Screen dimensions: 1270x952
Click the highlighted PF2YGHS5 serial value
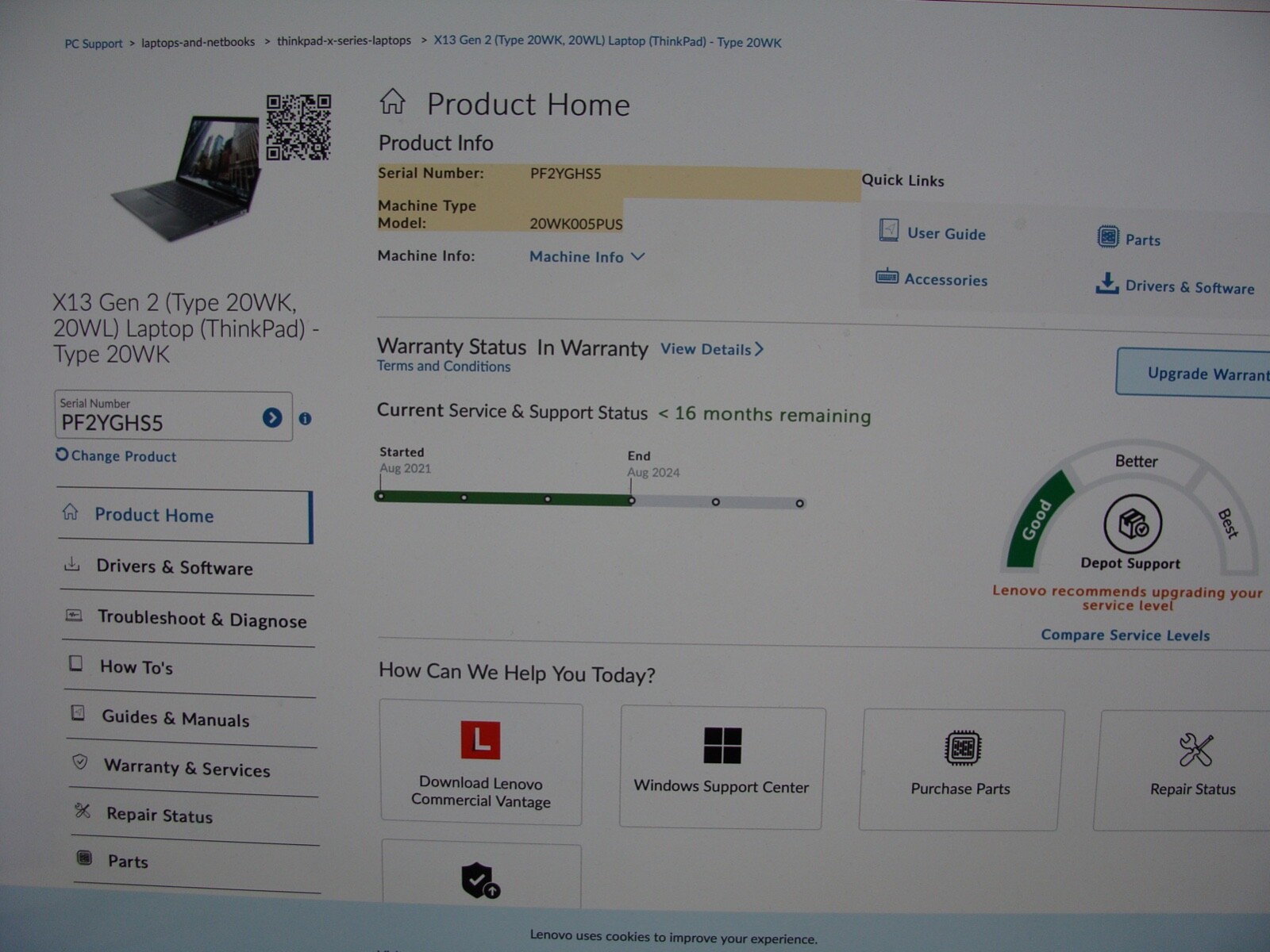click(x=566, y=173)
